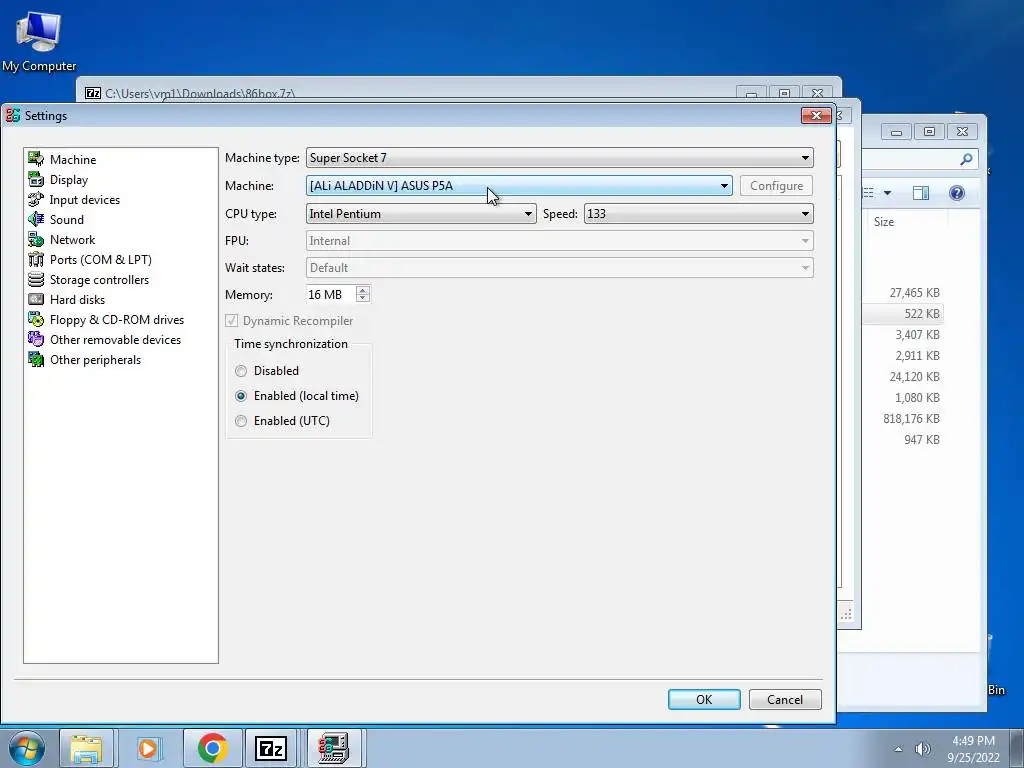Select Input devices settings label
The width and height of the screenshot is (1024, 768).
click(85, 200)
